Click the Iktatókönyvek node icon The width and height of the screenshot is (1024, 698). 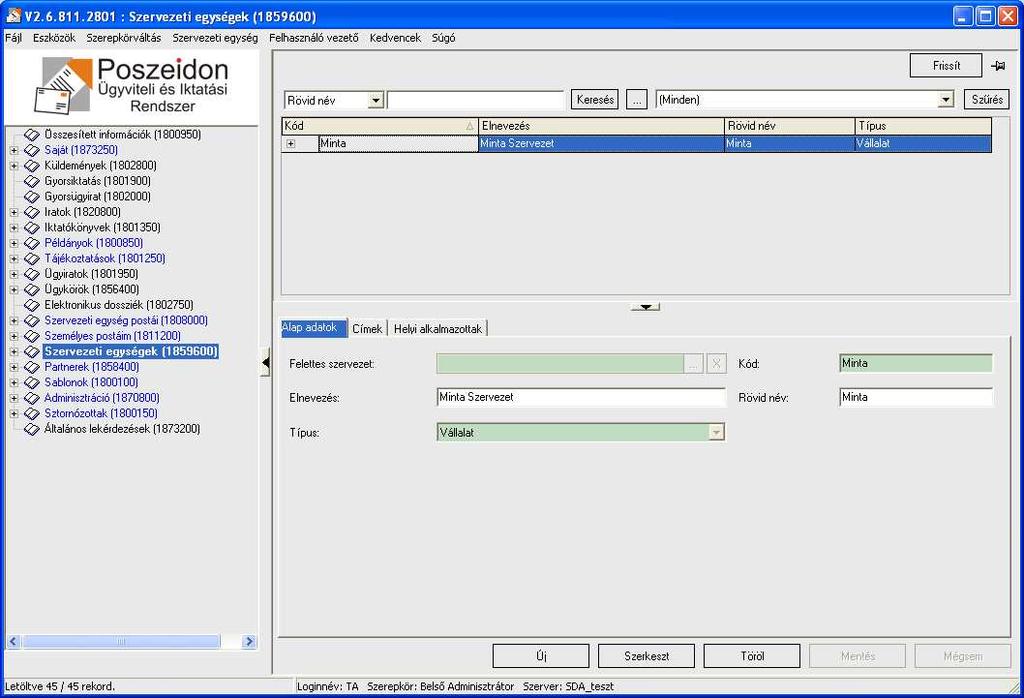(x=31, y=228)
